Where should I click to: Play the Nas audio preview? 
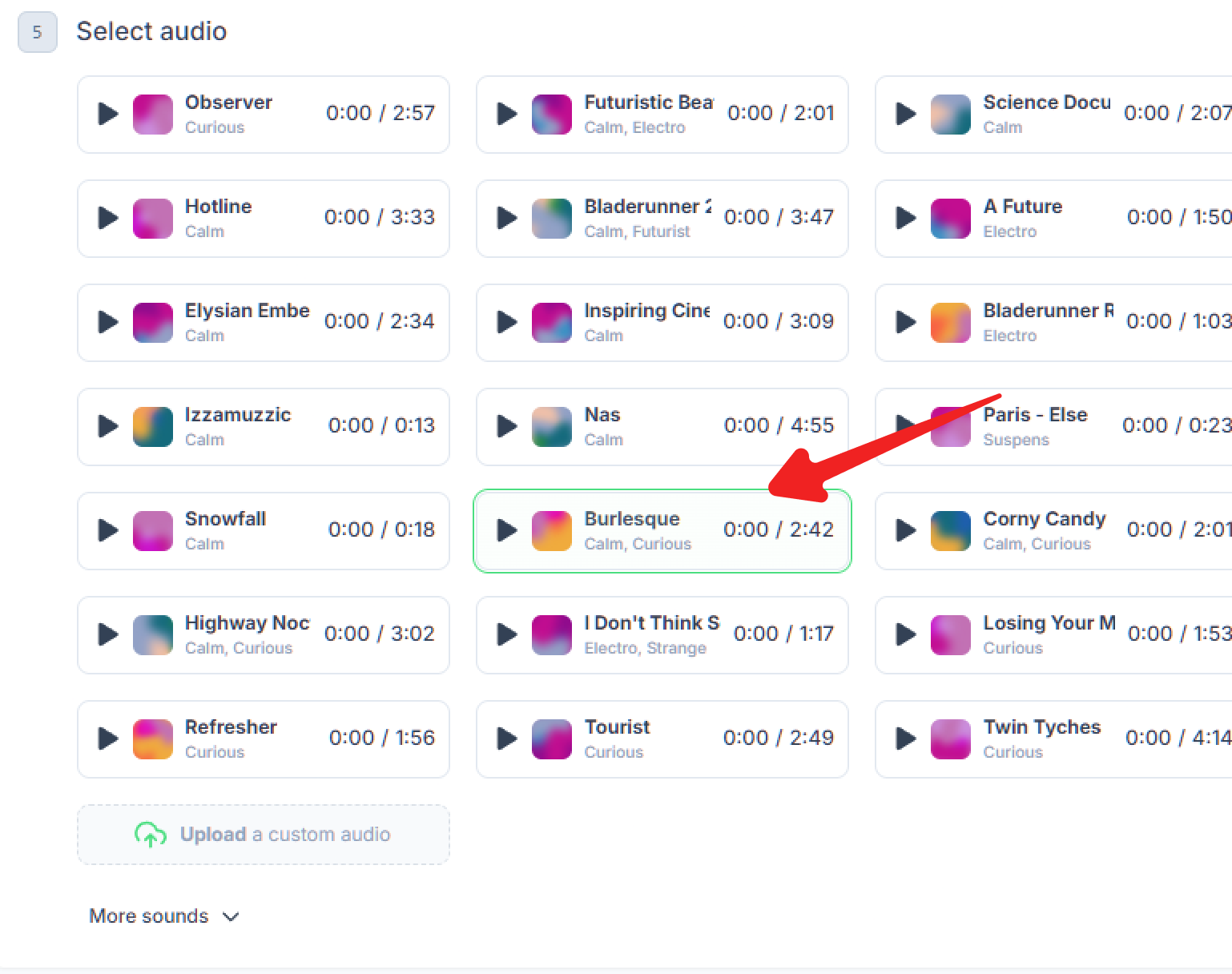pos(506,426)
